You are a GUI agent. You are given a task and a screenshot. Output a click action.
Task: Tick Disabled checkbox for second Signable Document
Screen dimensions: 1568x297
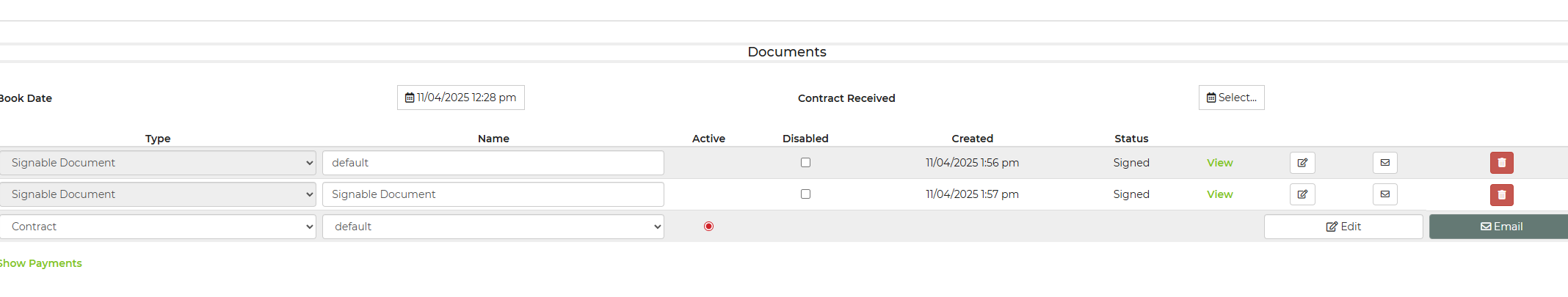pos(805,194)
